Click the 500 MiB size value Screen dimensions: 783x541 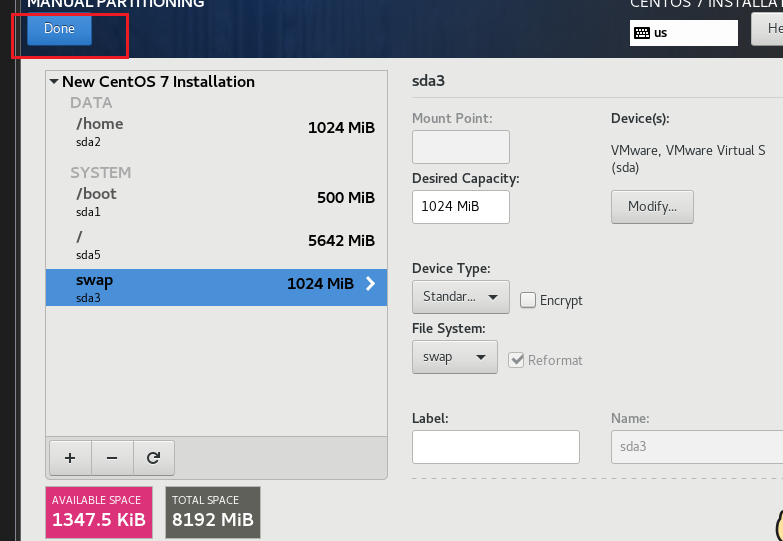(346, 198)
